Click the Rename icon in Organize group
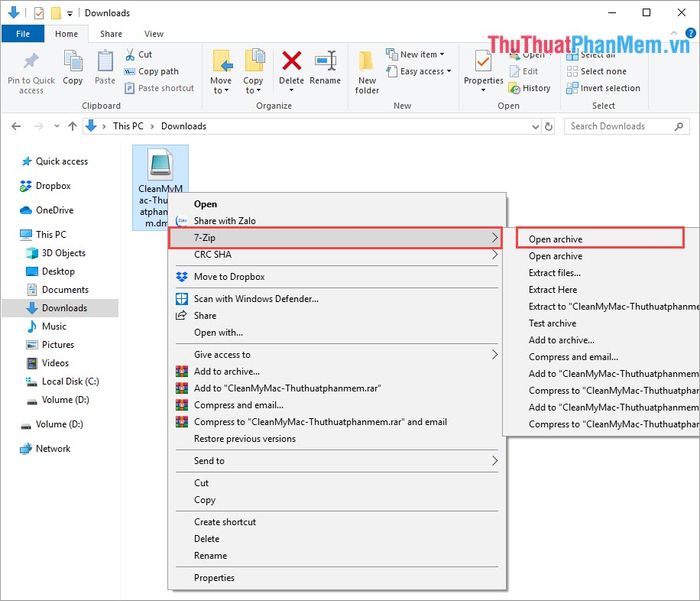Image resolution: width=700 pixels, height=601 pixels. 325,63
